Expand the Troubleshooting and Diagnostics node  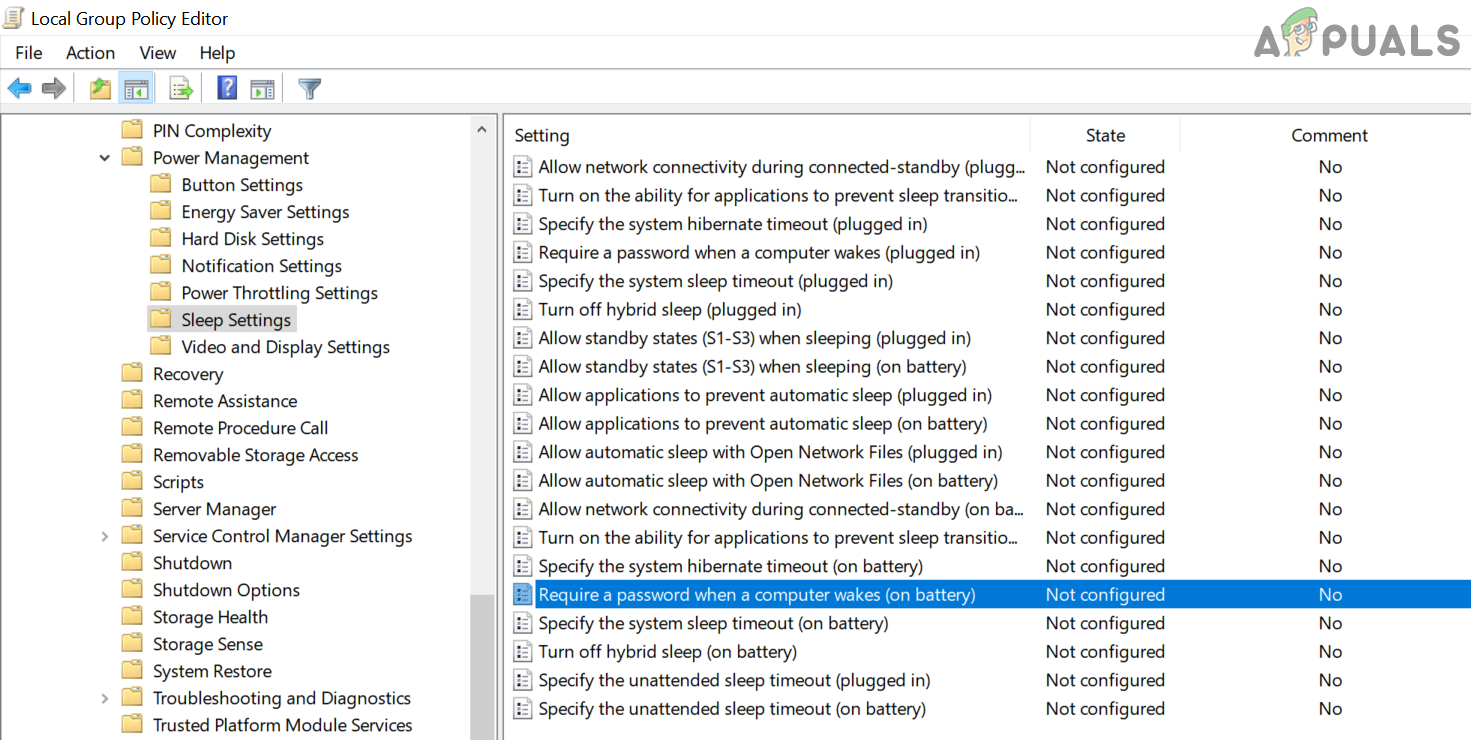[105, 699]
